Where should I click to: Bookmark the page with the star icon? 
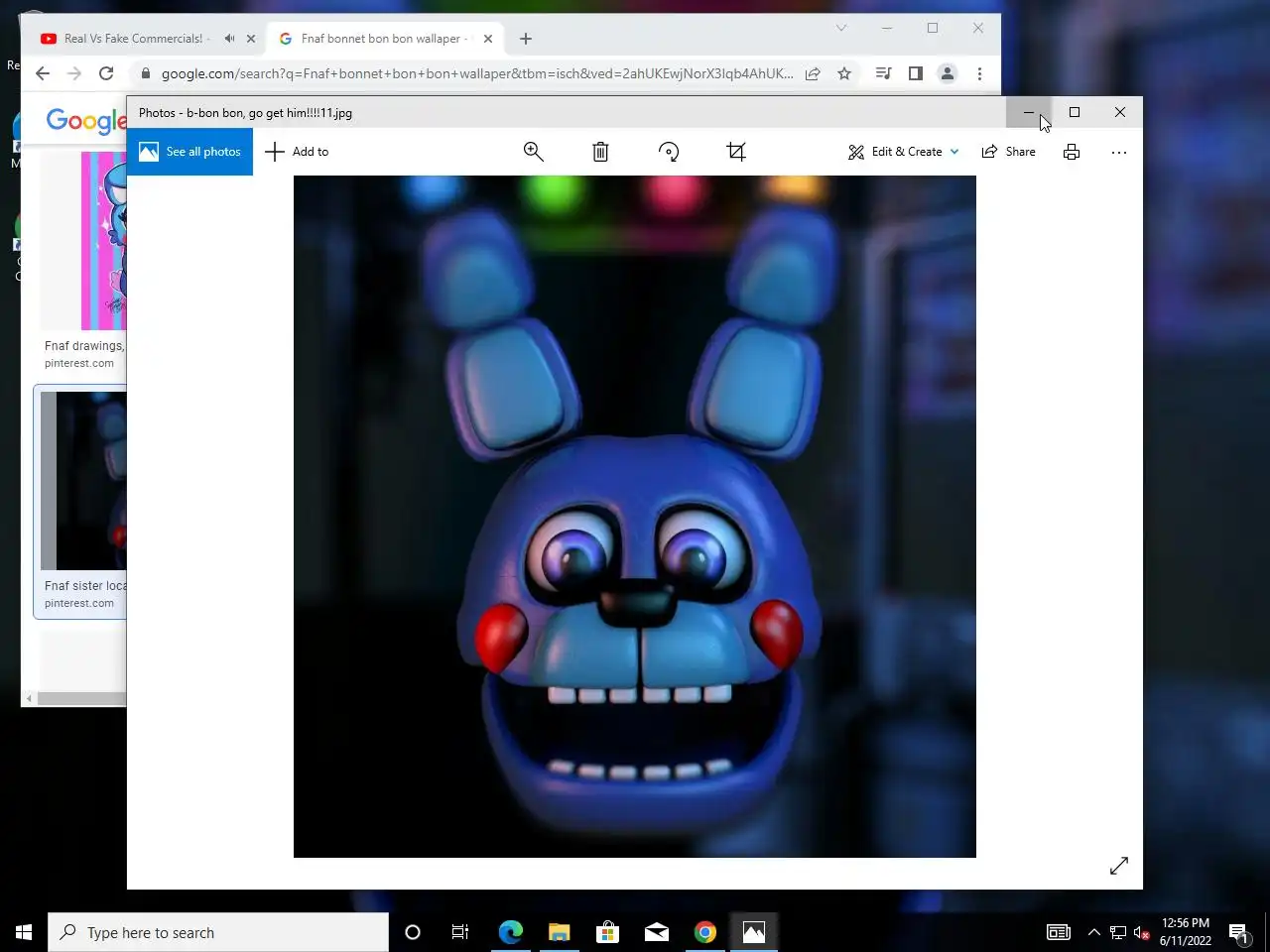(x=844, y=73)
